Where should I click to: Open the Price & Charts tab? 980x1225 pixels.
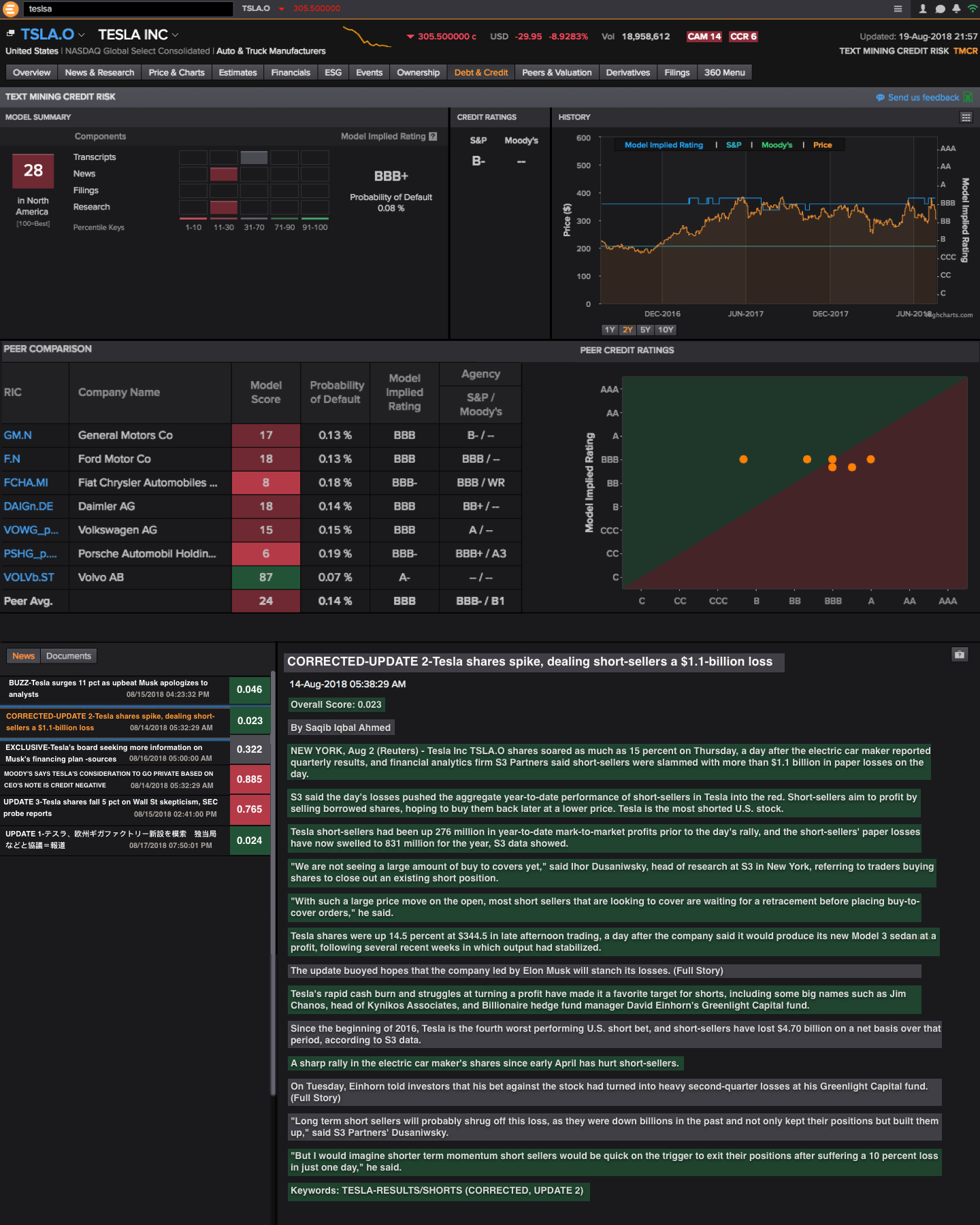point(176,73)
